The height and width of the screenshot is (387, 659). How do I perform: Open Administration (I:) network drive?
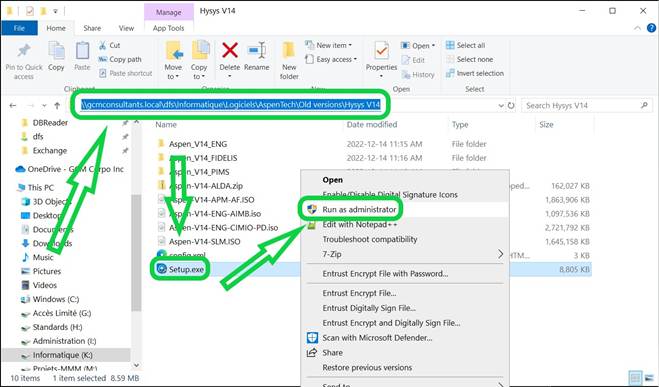click(x=59, y=341)
